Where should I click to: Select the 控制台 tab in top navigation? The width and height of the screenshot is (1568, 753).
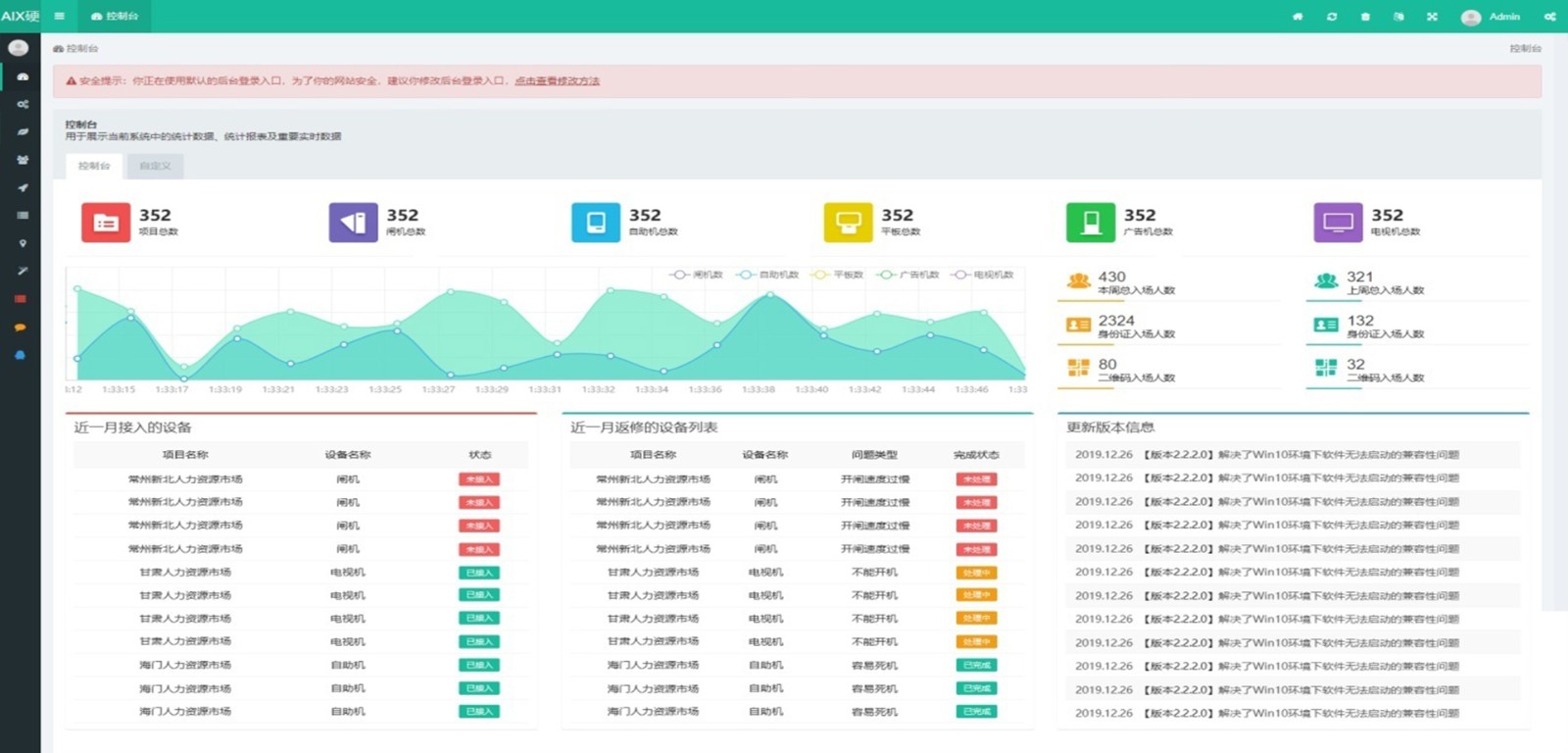click(x=115, y=17)
